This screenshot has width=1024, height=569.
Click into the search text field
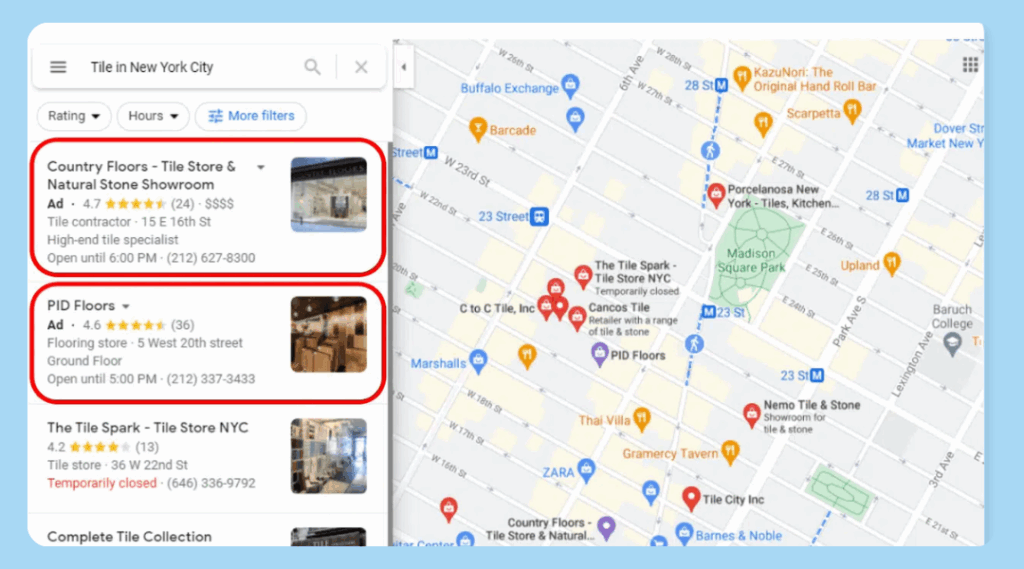point(180,67)
